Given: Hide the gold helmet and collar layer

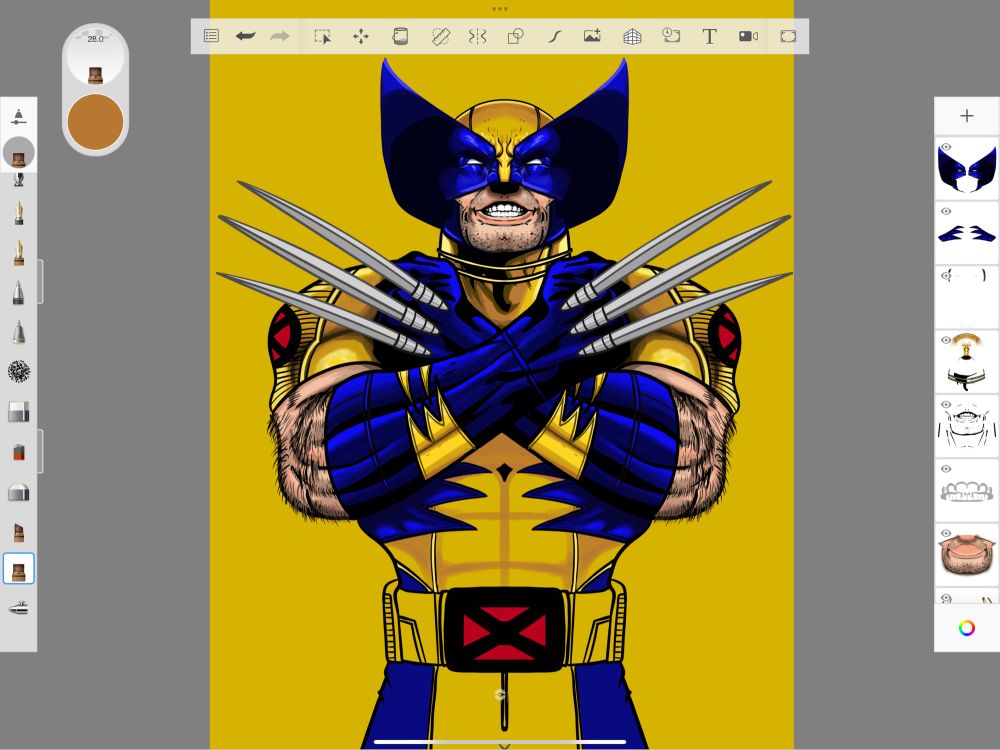Looking at the screenshot, I should pyautogui.click(x=946, y=340).
